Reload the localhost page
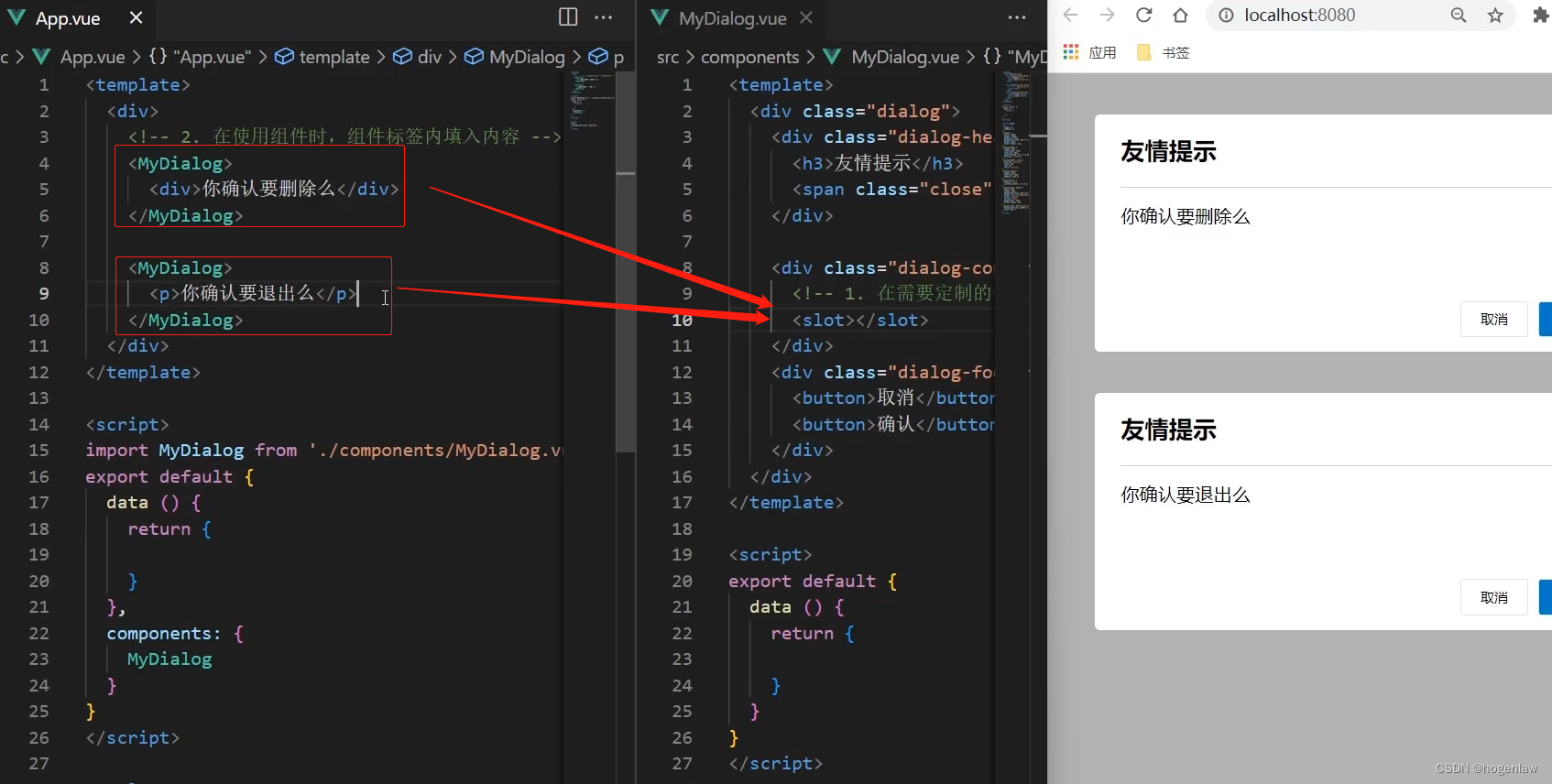The width and height of the screenshot is (1552, 784). coord(1143,15)
